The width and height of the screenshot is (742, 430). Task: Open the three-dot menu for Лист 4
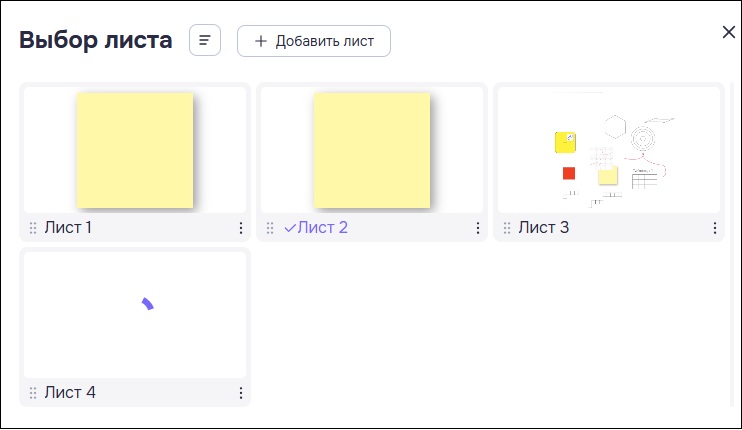click(241, 393)
